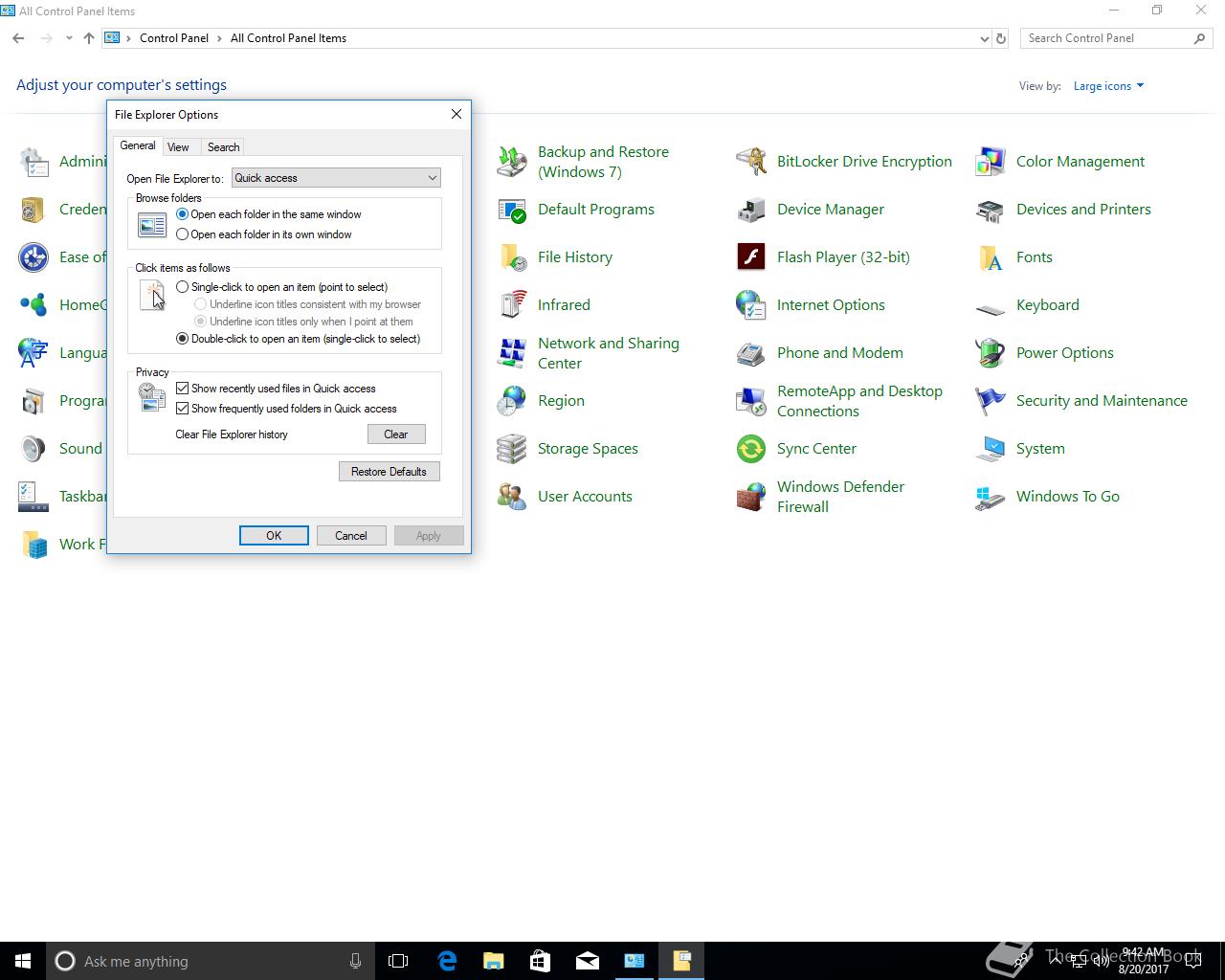Expand the Control Panel breadcrumb chevron
Screen dimensions: 1225x980
click(220, 38)
